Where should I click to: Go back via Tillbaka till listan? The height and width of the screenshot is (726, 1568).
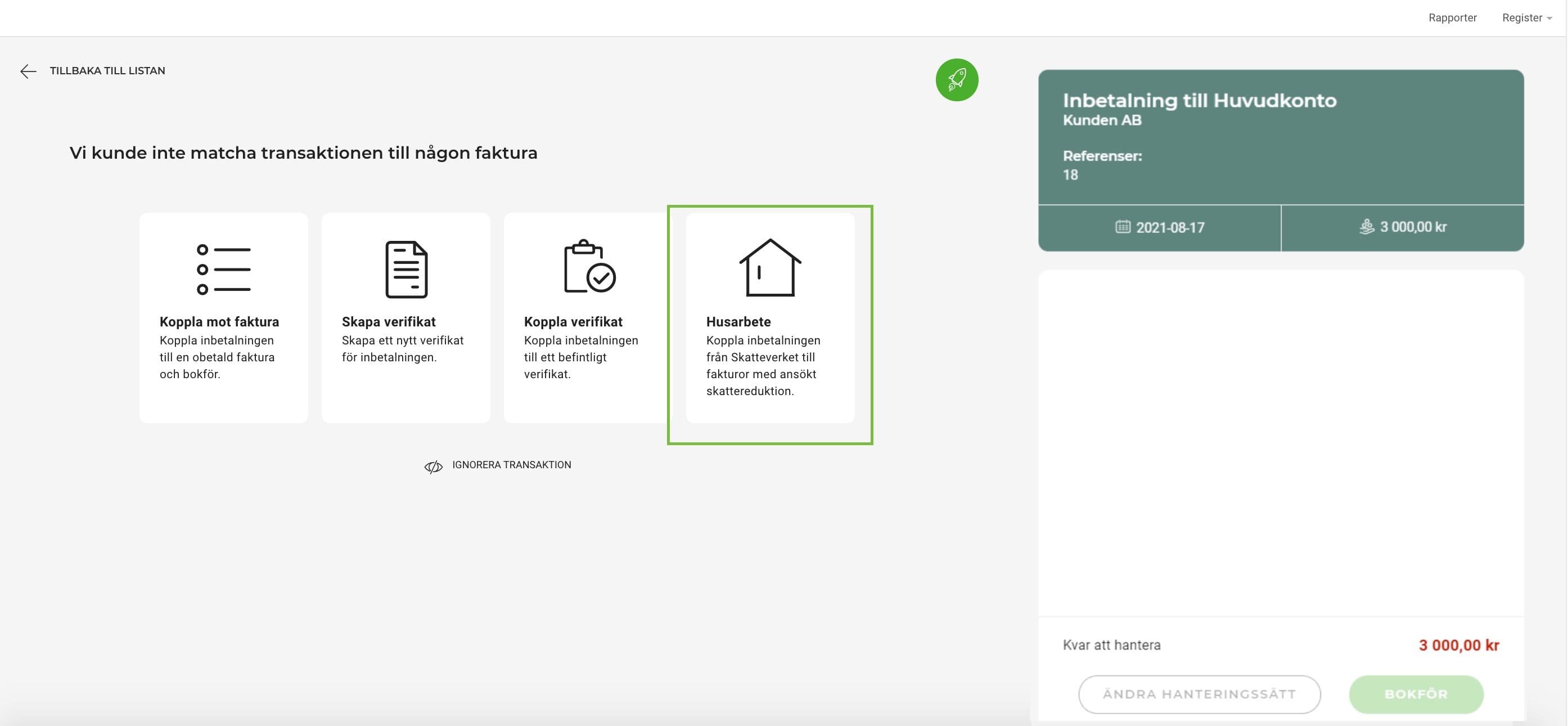coord(107,71)
